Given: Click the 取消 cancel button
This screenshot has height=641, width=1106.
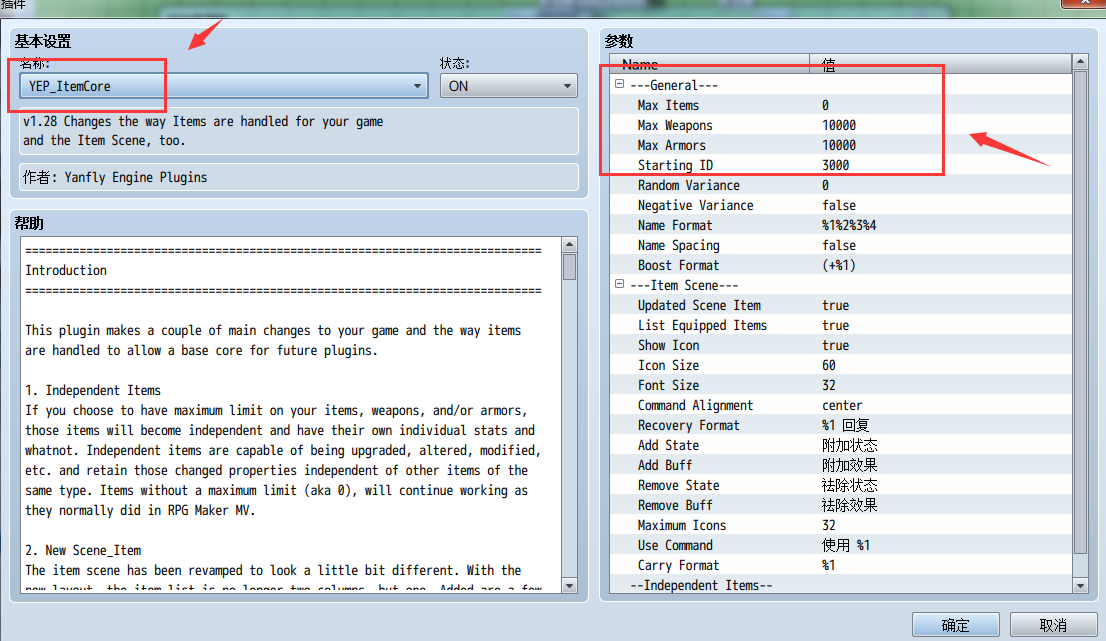Looking at the screenshot, I should pyautogui.click(x=1053, y=625).
